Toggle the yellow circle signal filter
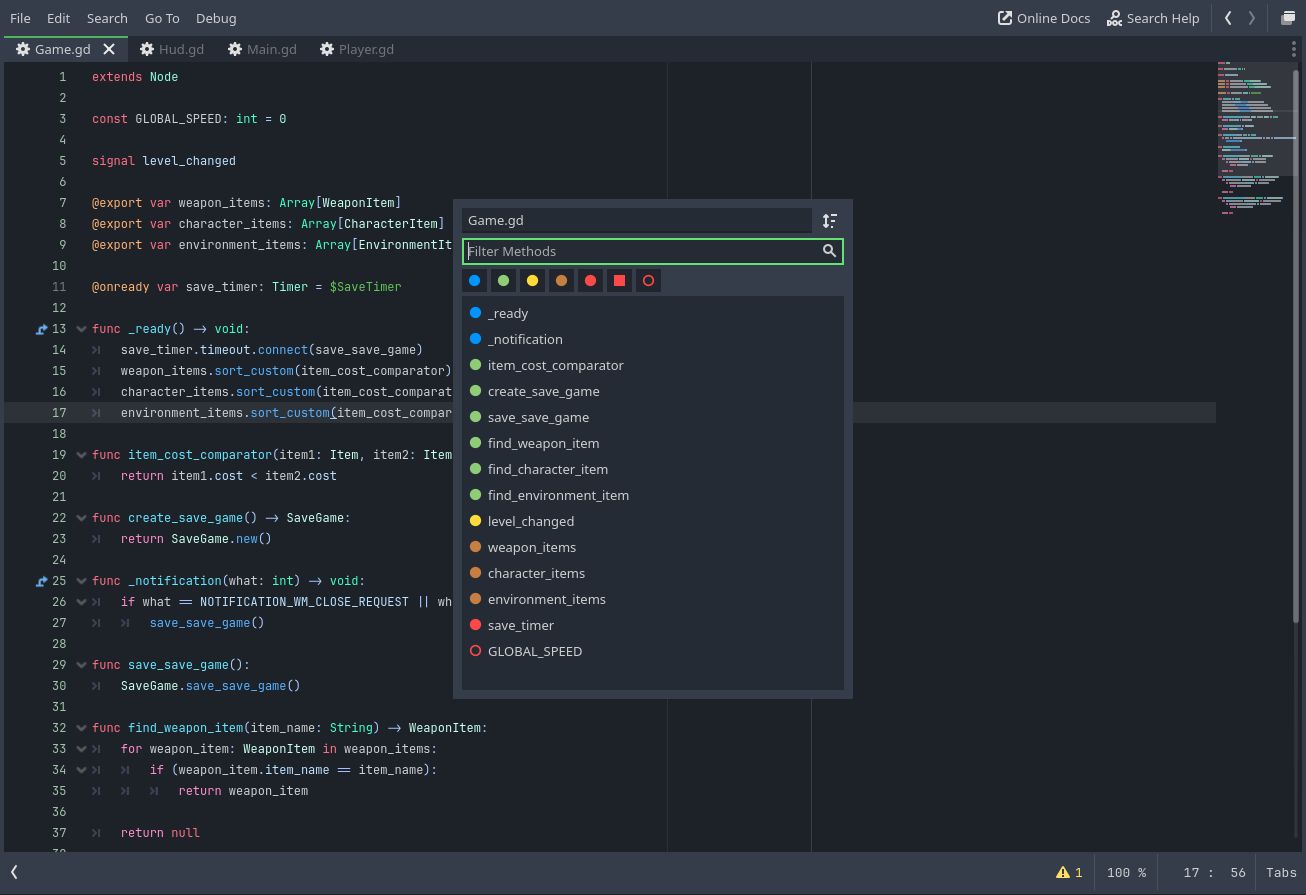Image resolution: width=1306 pixels, height=895 pixels. (533, 281)
